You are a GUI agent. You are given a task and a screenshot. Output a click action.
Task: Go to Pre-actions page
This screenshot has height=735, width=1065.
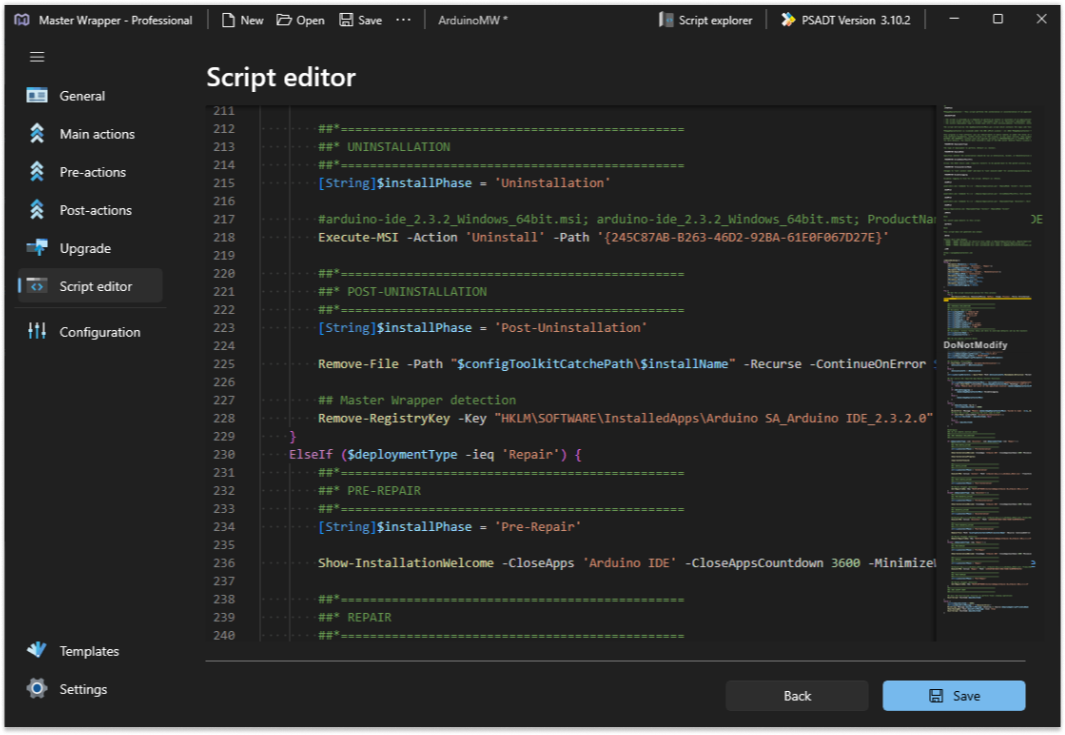point(92,172)
